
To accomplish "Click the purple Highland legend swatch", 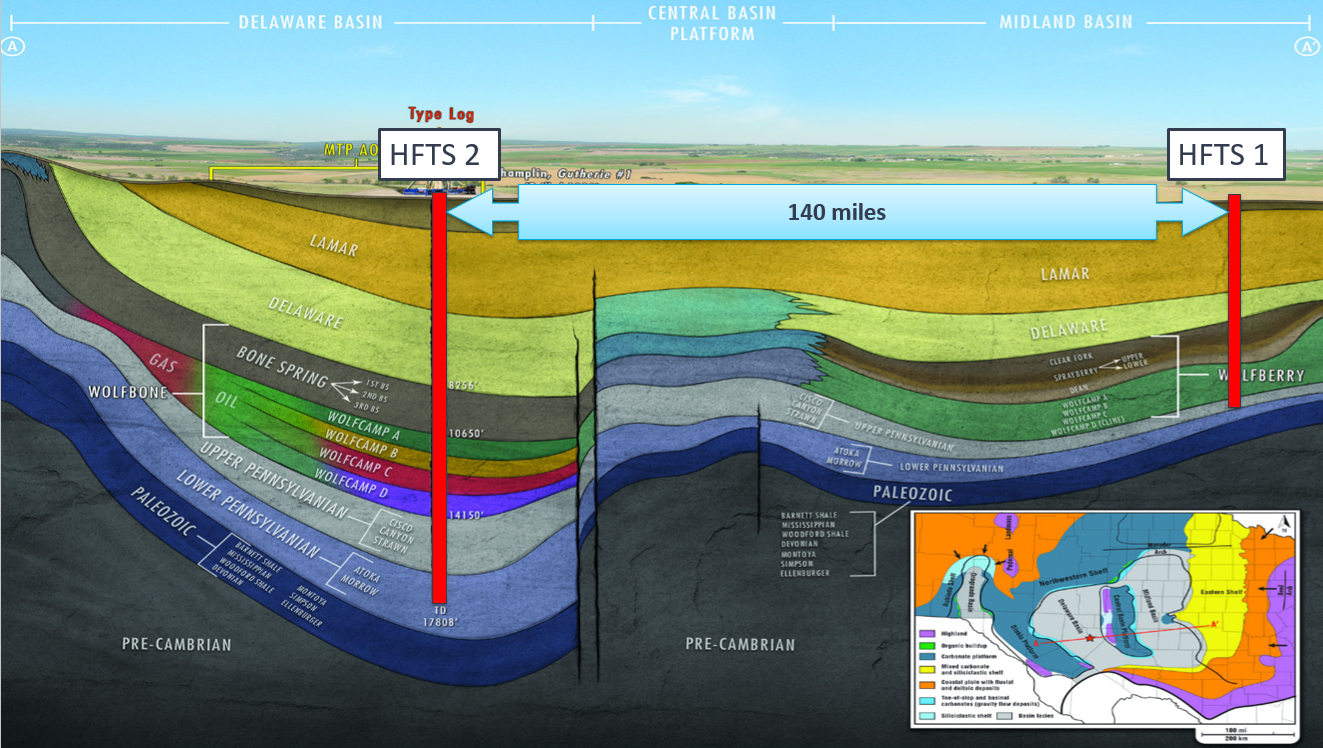I will 928,634.
